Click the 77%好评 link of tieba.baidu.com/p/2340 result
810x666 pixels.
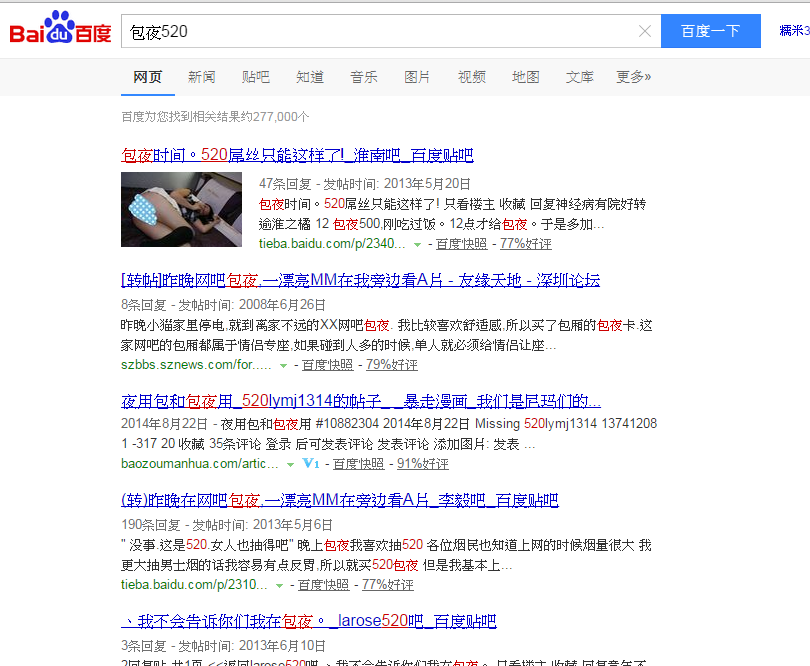pos(525,244)
